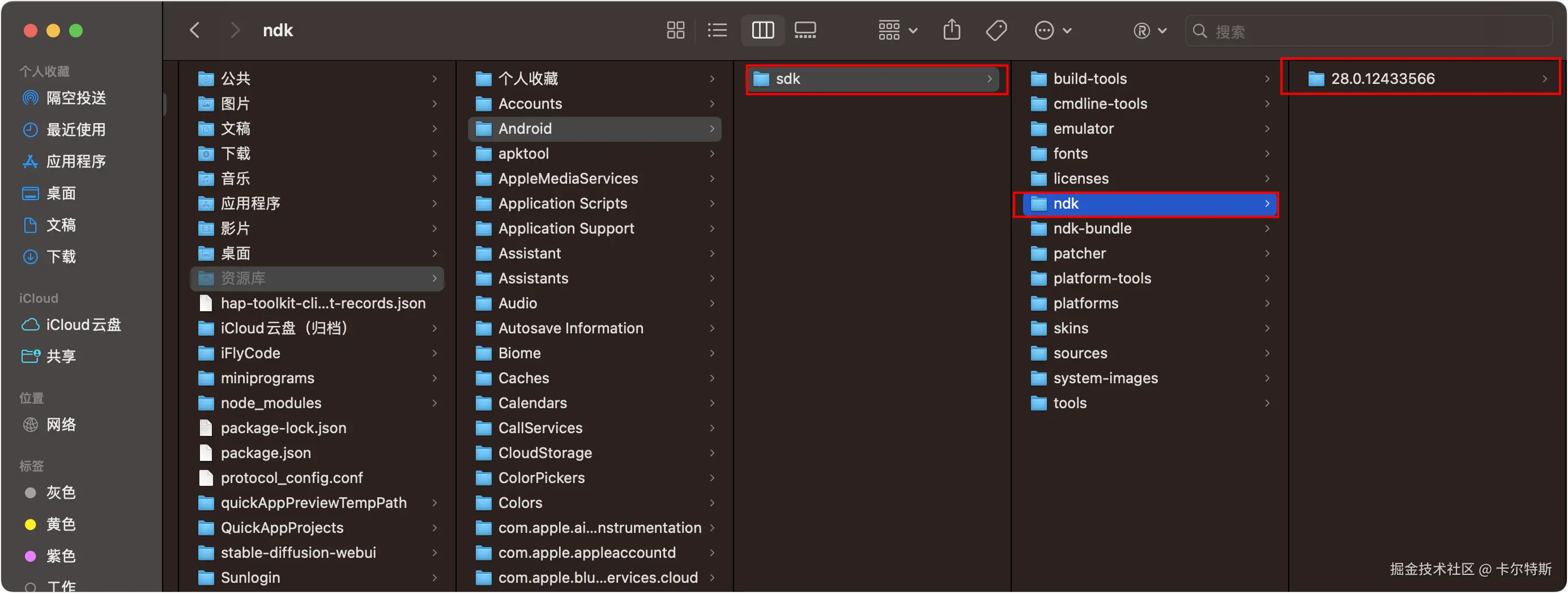Select the CloudStorage folder
The image size is (1568, 593).
[595, 454]
